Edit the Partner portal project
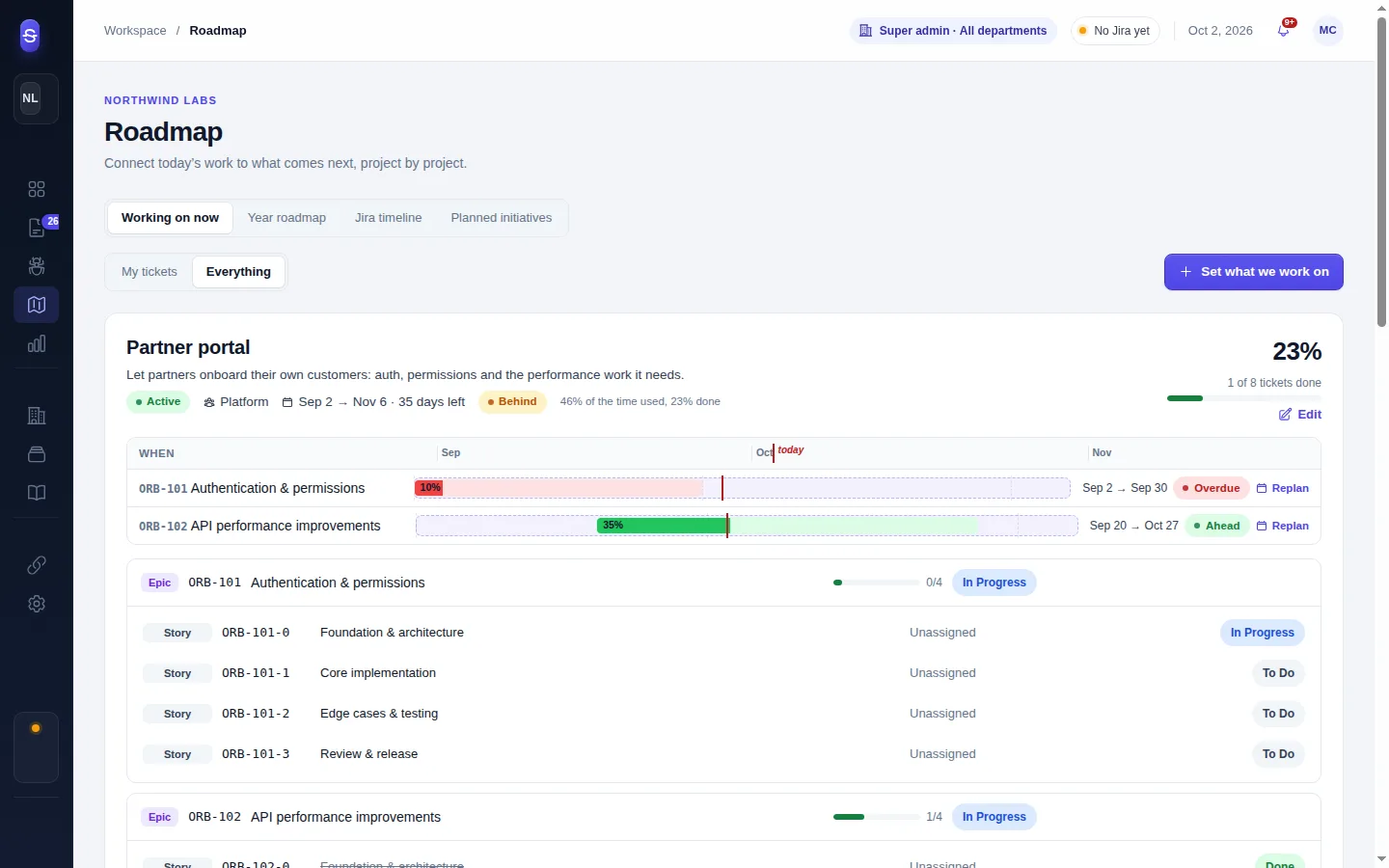This screenshot has height=868, width=1389. tap(1300, 415)
